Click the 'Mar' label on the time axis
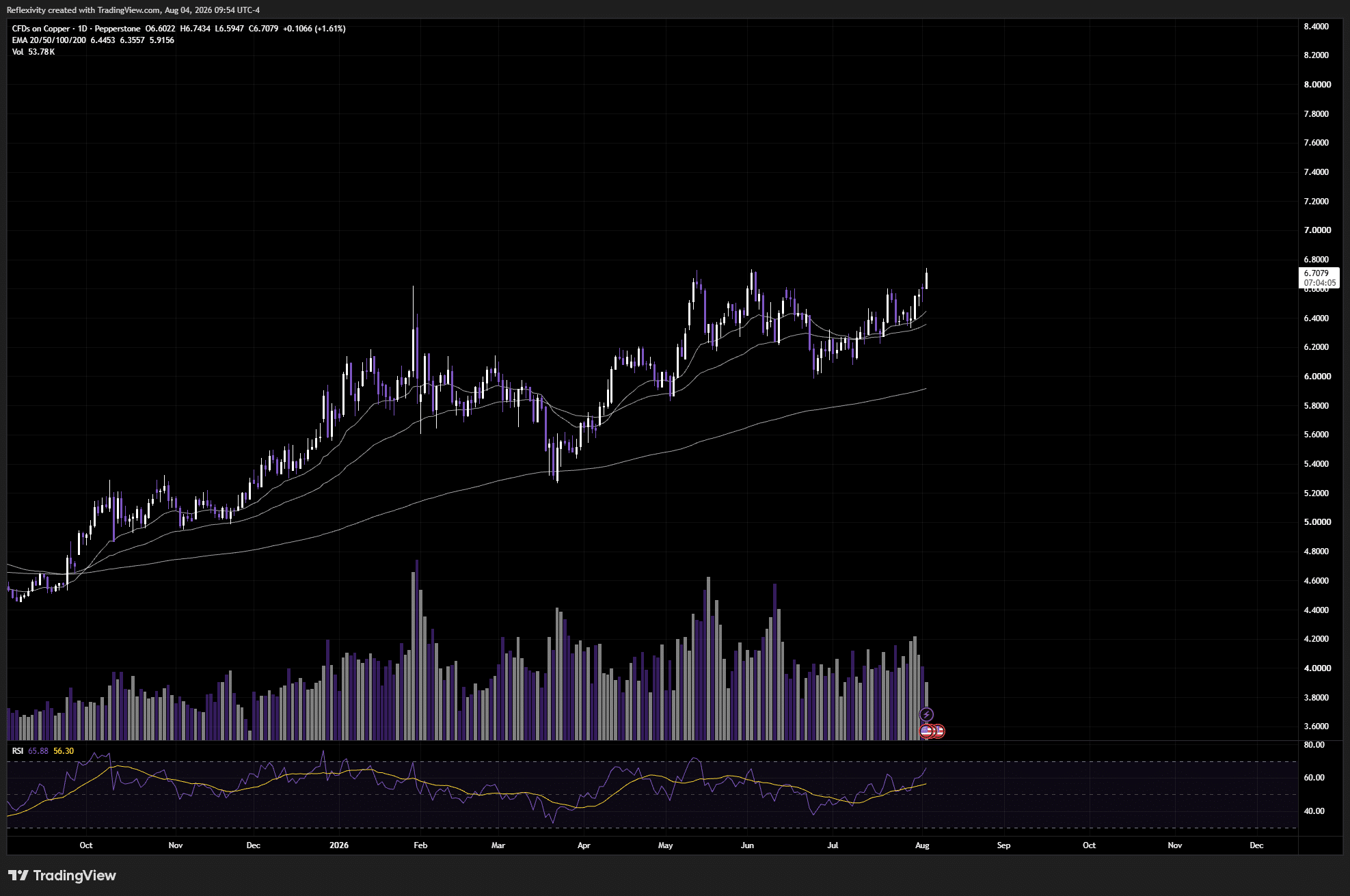Screen dimensions: 1350x896 point(498,845)
